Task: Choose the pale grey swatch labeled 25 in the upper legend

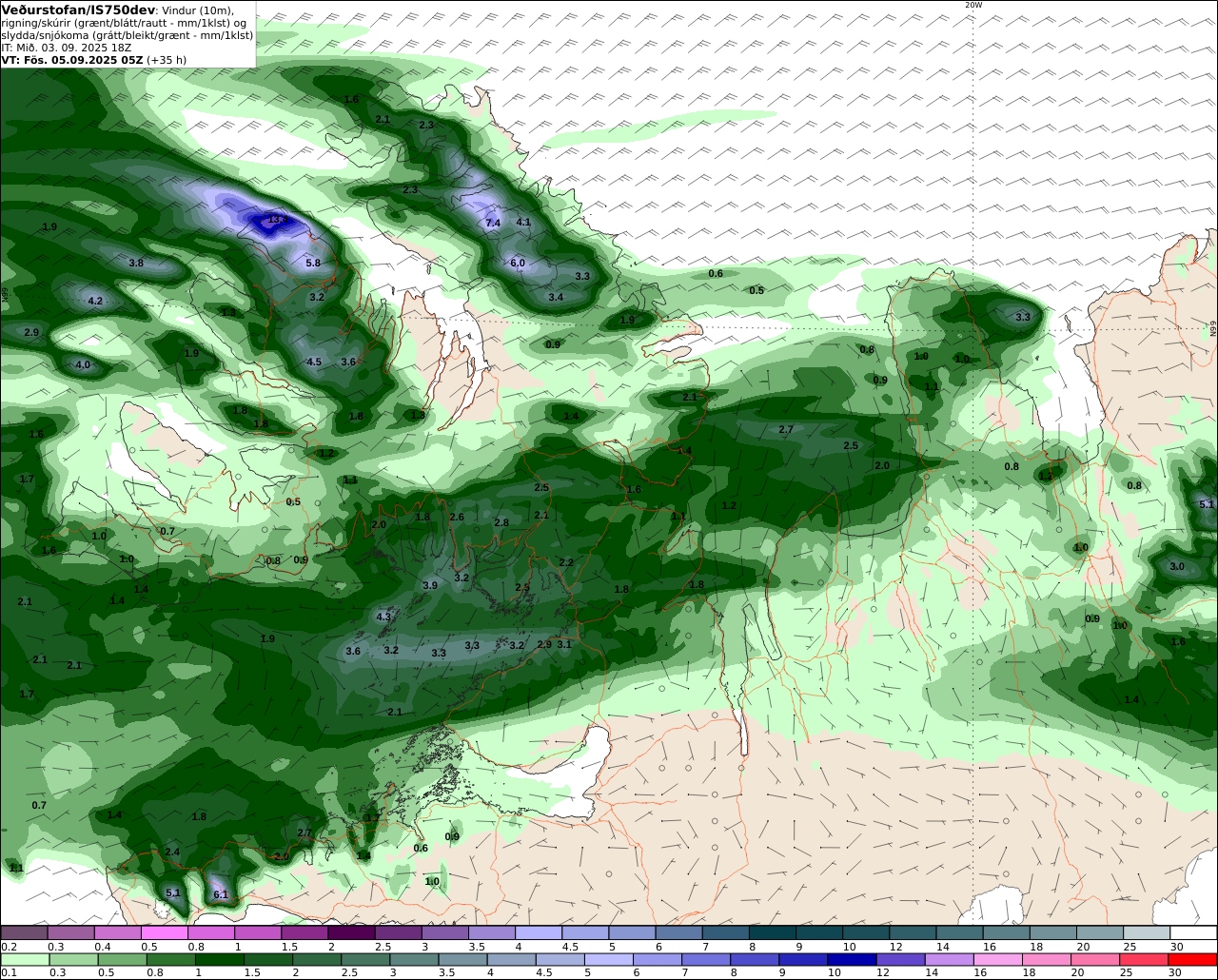Action: click(x=1148, y=932)
